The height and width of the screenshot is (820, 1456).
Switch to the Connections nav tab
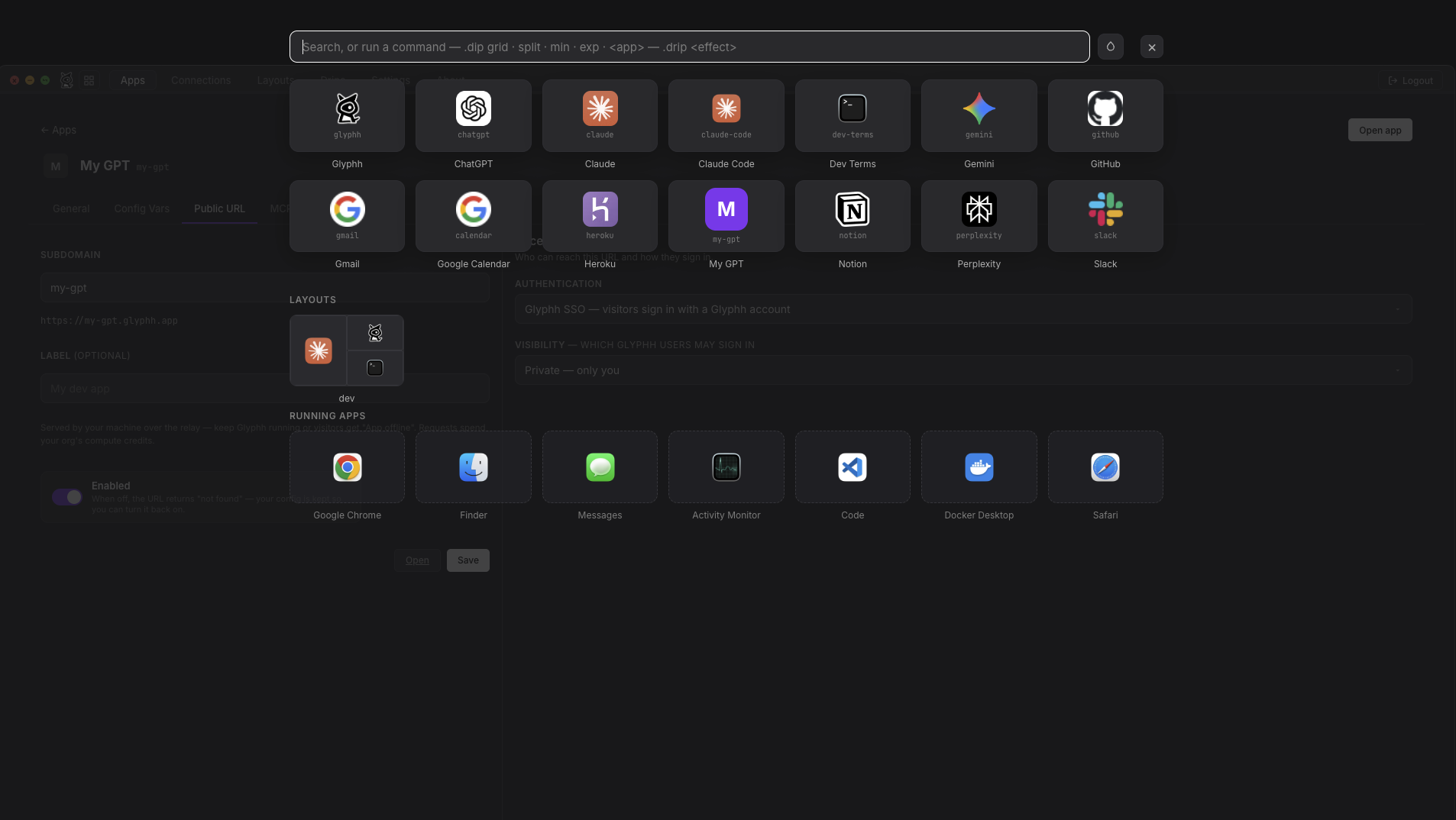[201, 80]
